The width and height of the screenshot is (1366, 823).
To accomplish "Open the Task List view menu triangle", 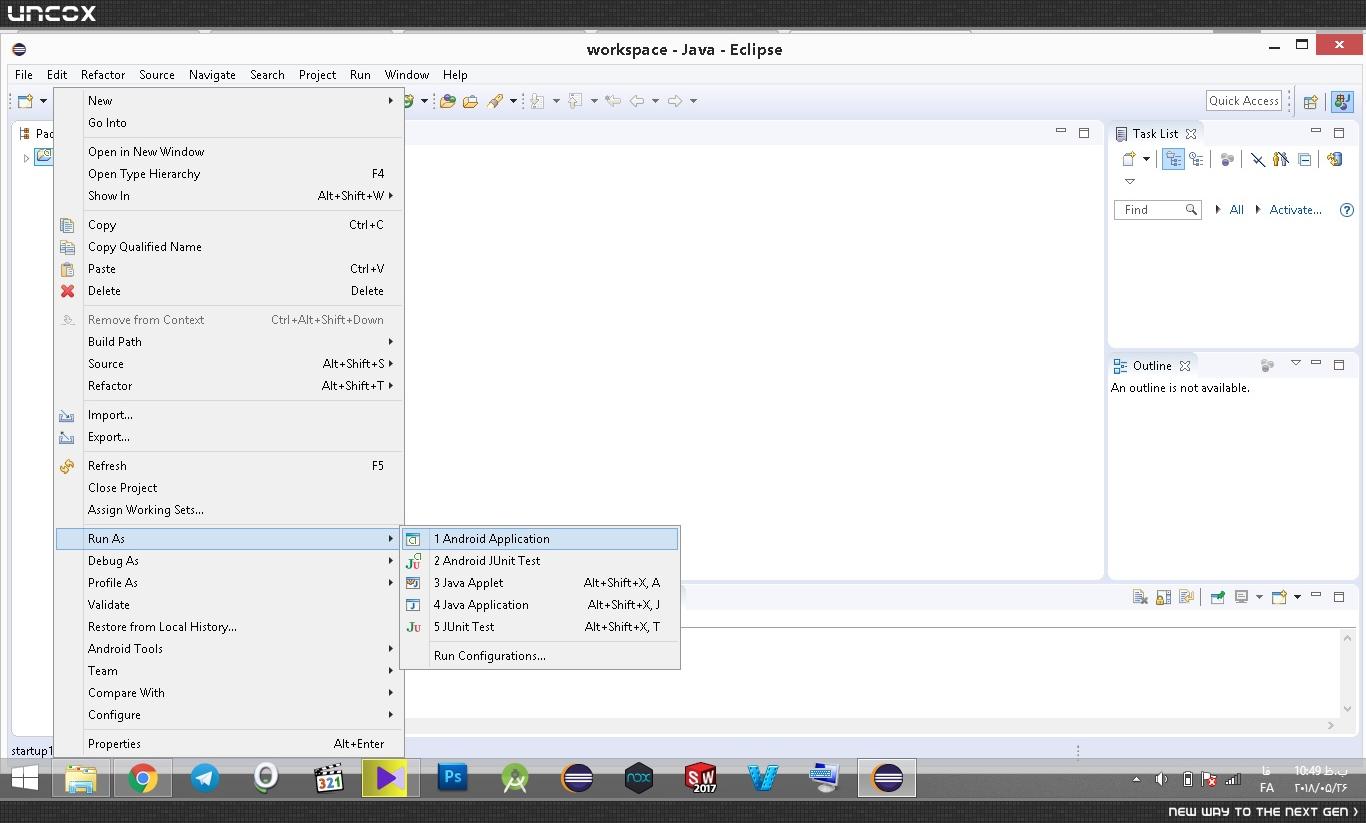I will tap(1130, 182).
